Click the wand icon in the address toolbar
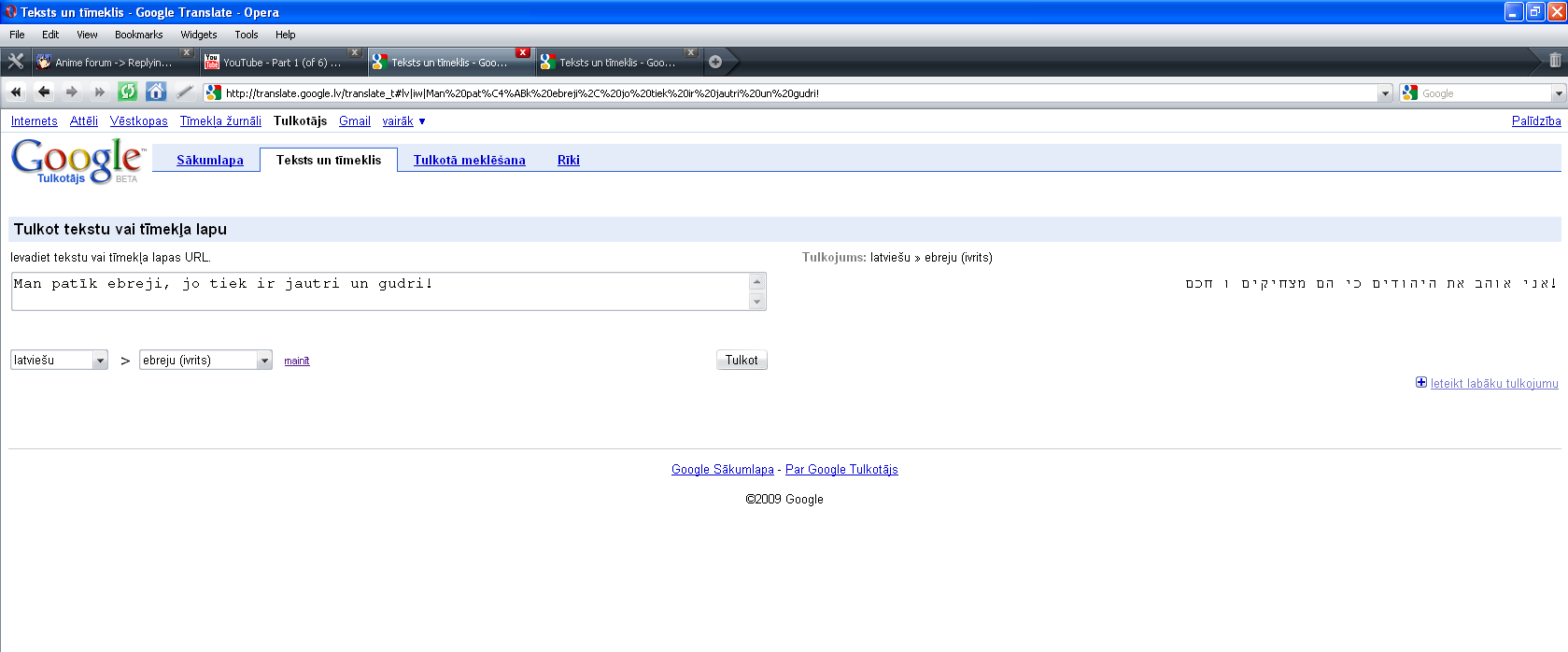1568x652 pixels. [x=185, y=92]
